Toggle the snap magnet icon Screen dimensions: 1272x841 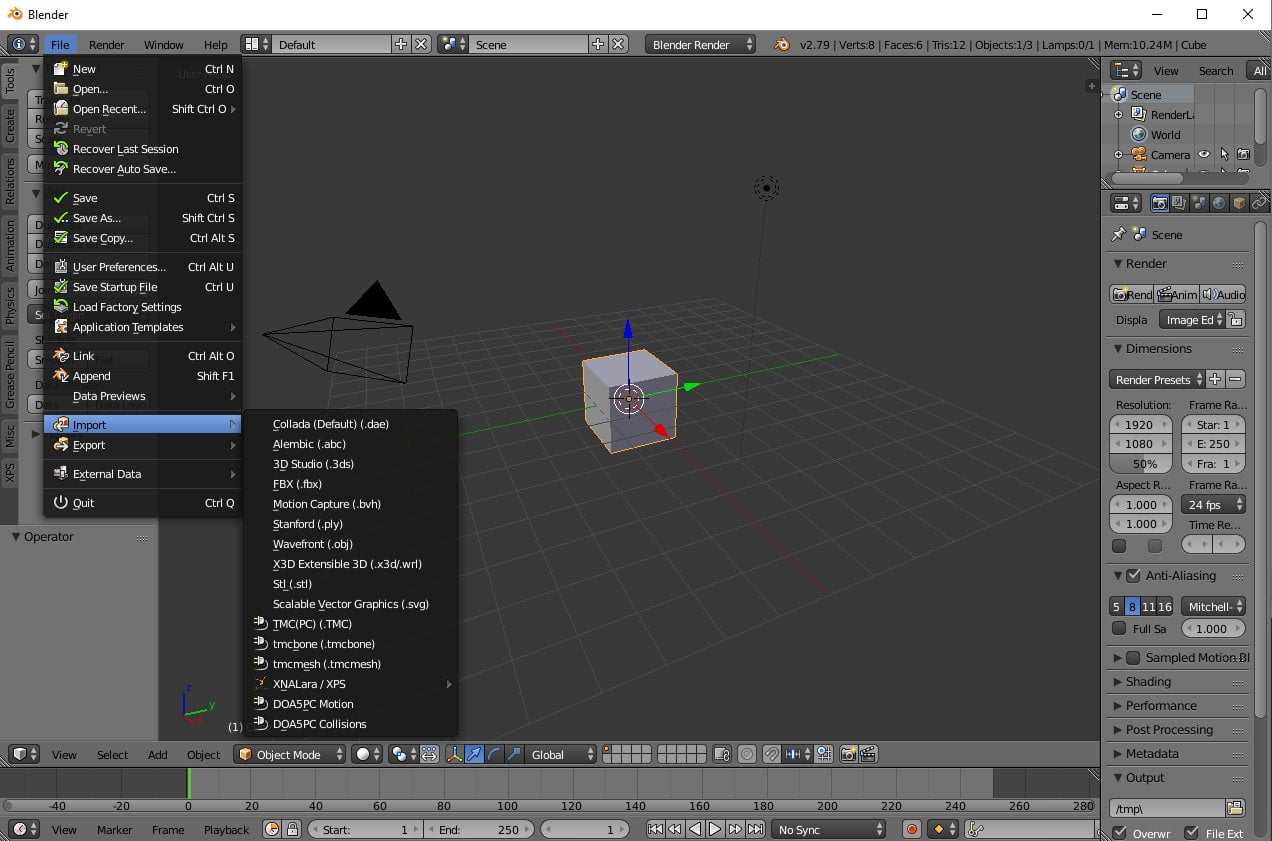773,755
